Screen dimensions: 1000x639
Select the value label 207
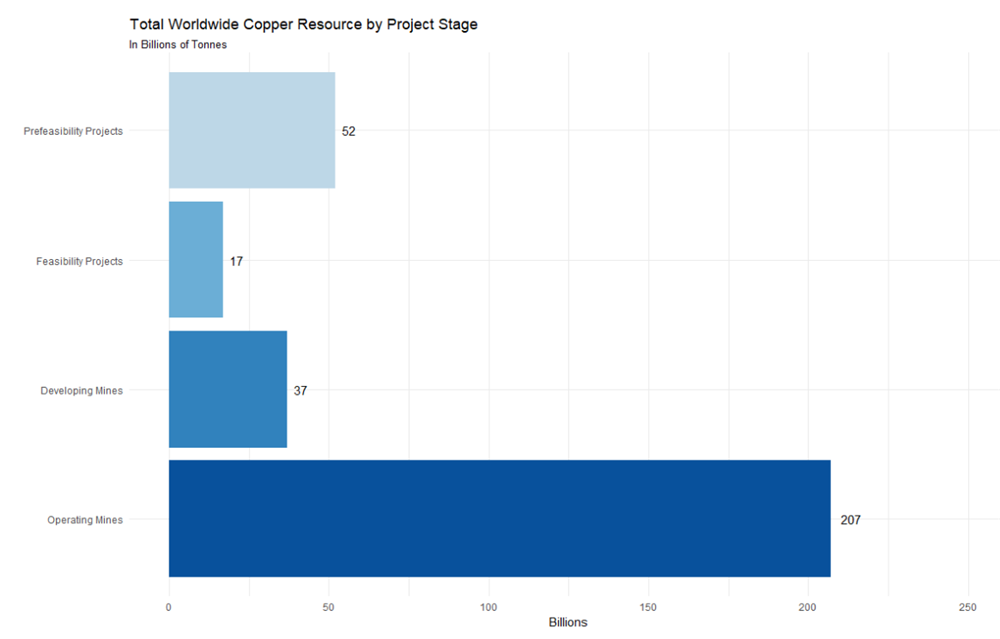pyautogui.click(x=850, y=520)
